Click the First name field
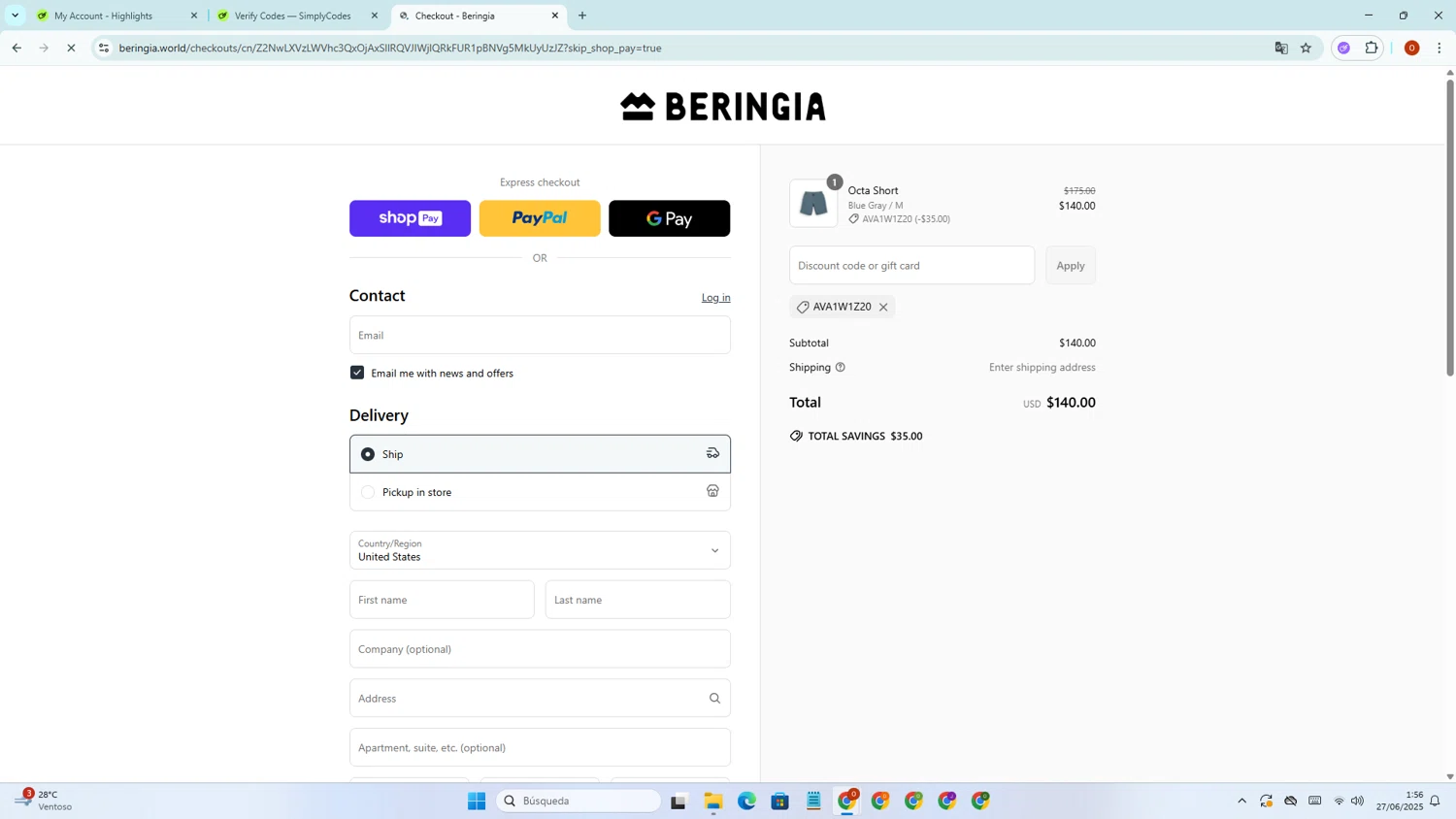This screenshot has height=819, width=1456. pyautogui.click(x=442, y=600)
